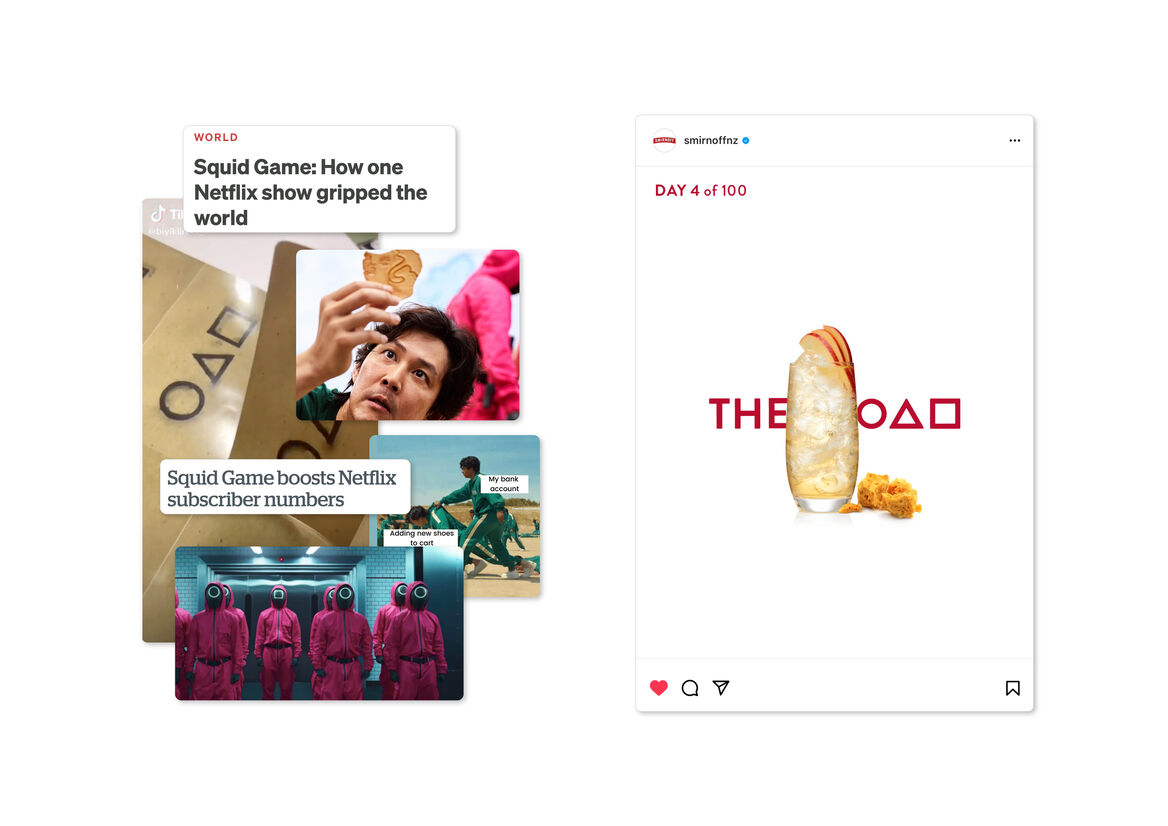The image size is (1168, 826).
Task: Click the red circle triangle square symbols
Action: (909, 414)
